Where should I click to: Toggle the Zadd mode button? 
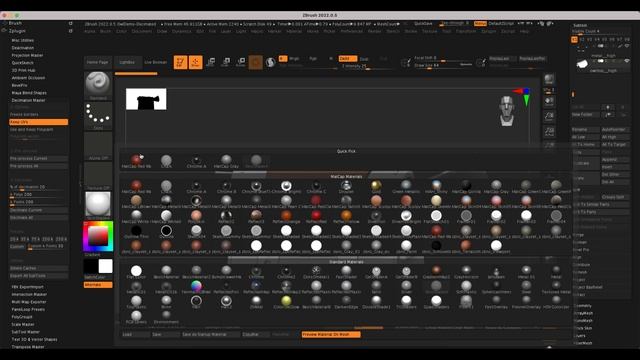[x=348, y=58]
